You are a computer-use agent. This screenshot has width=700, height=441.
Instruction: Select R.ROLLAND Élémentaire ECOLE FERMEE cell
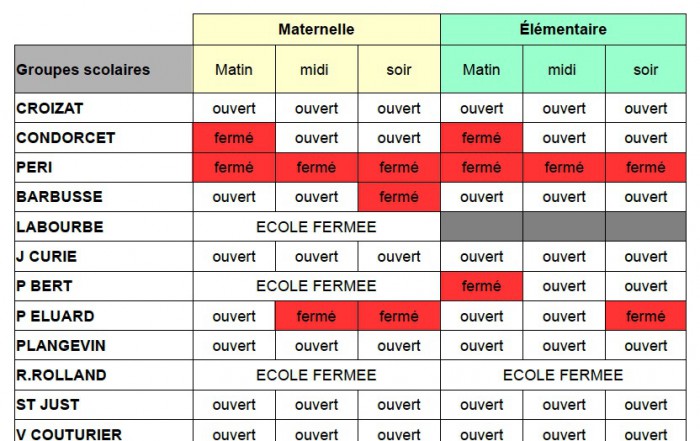coord(563,375)
